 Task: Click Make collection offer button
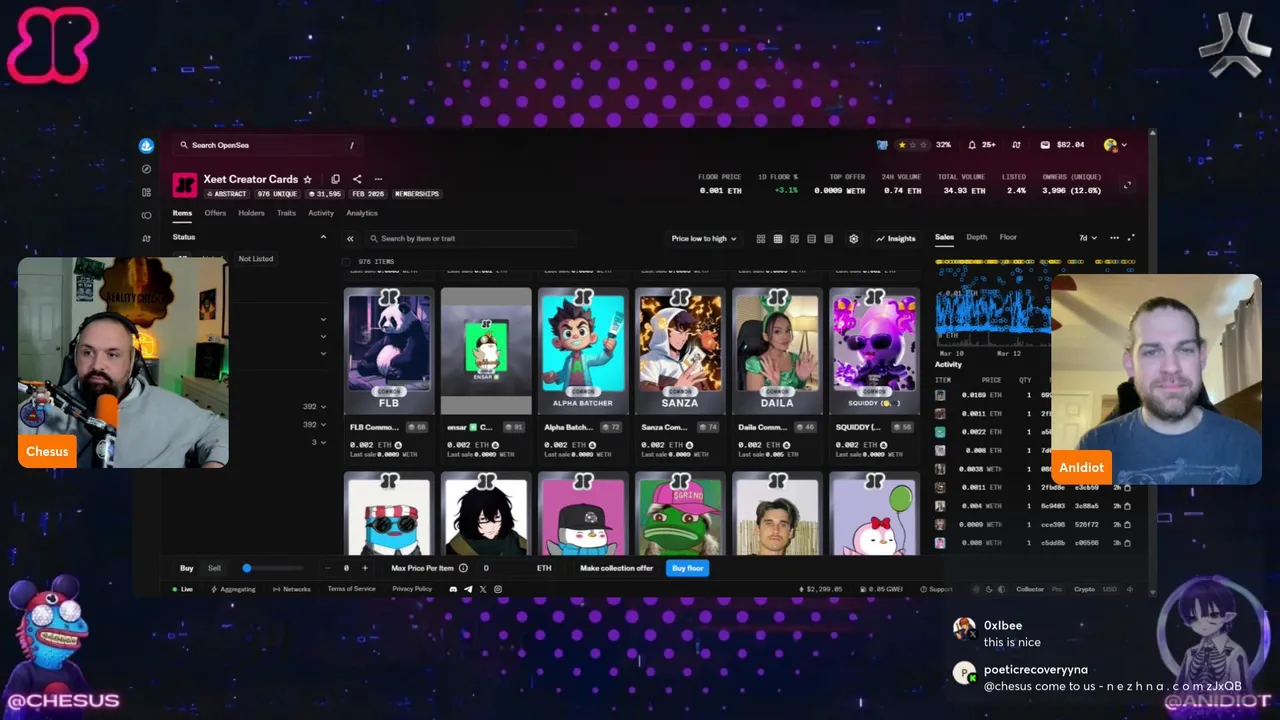[x=616, y=568]
